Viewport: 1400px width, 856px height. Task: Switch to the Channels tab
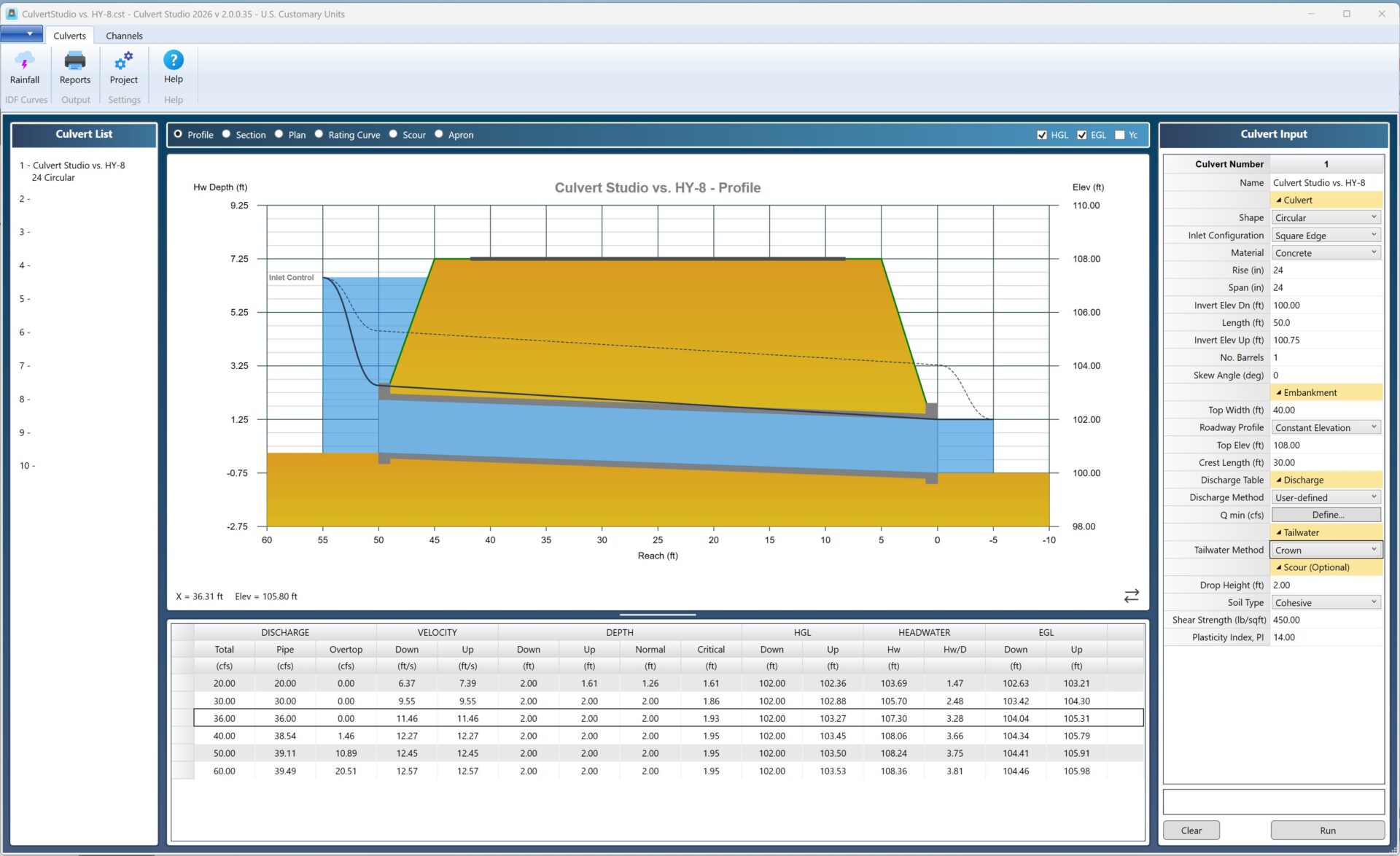(x=124, y=36)
